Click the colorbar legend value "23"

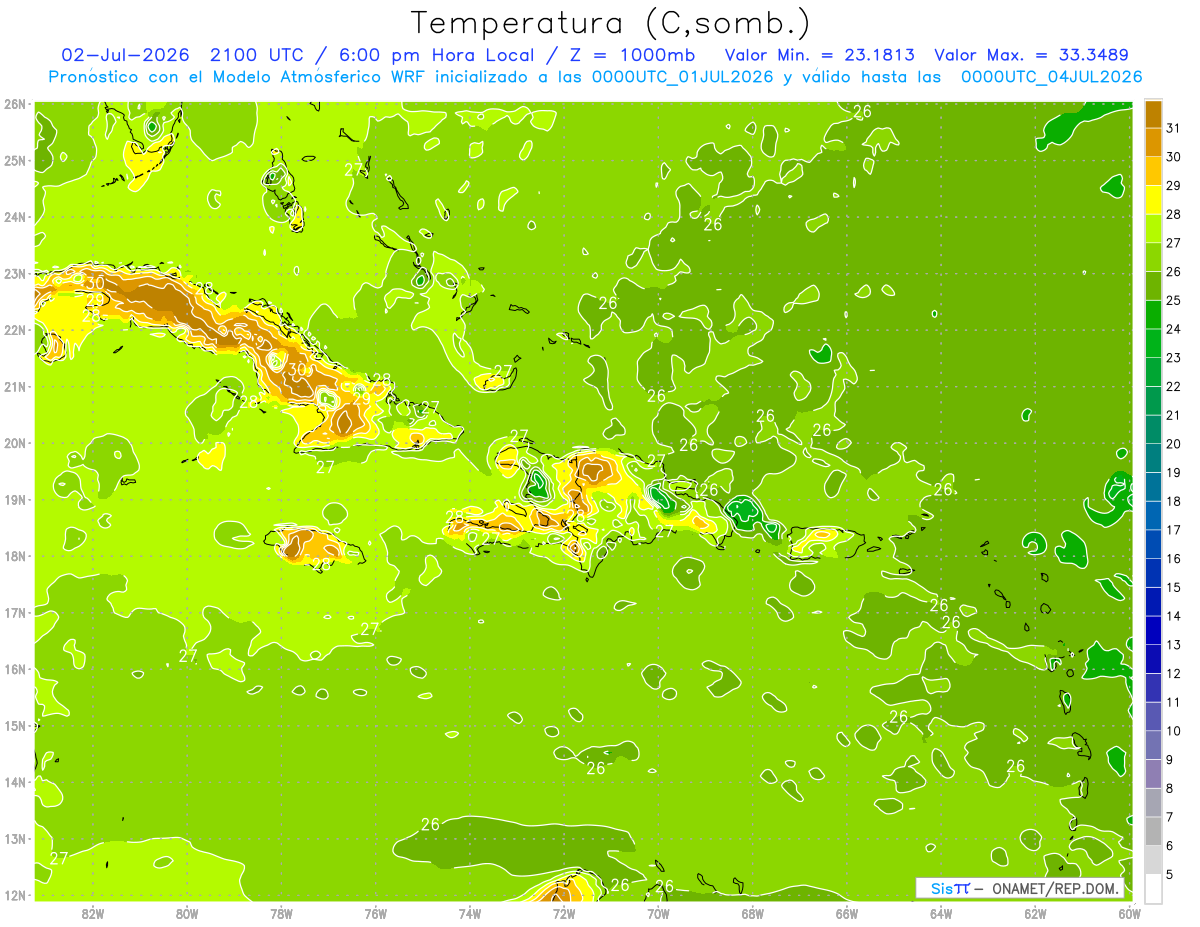[x=1173, y=358]
